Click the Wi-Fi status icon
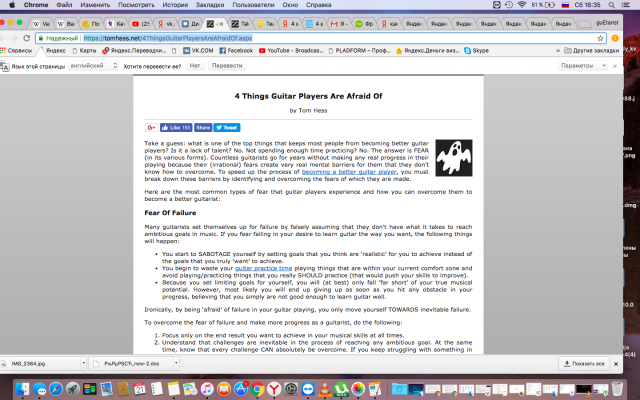The image size is (640, 400). pos(522,5)
